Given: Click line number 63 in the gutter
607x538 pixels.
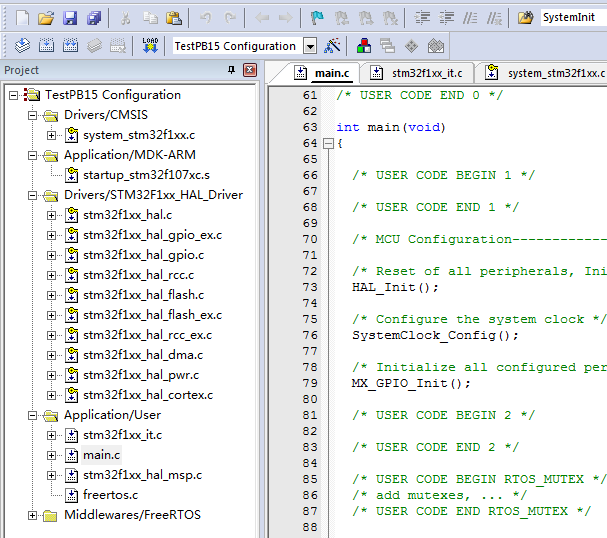Looking at the screenshot, I should 310,127.
